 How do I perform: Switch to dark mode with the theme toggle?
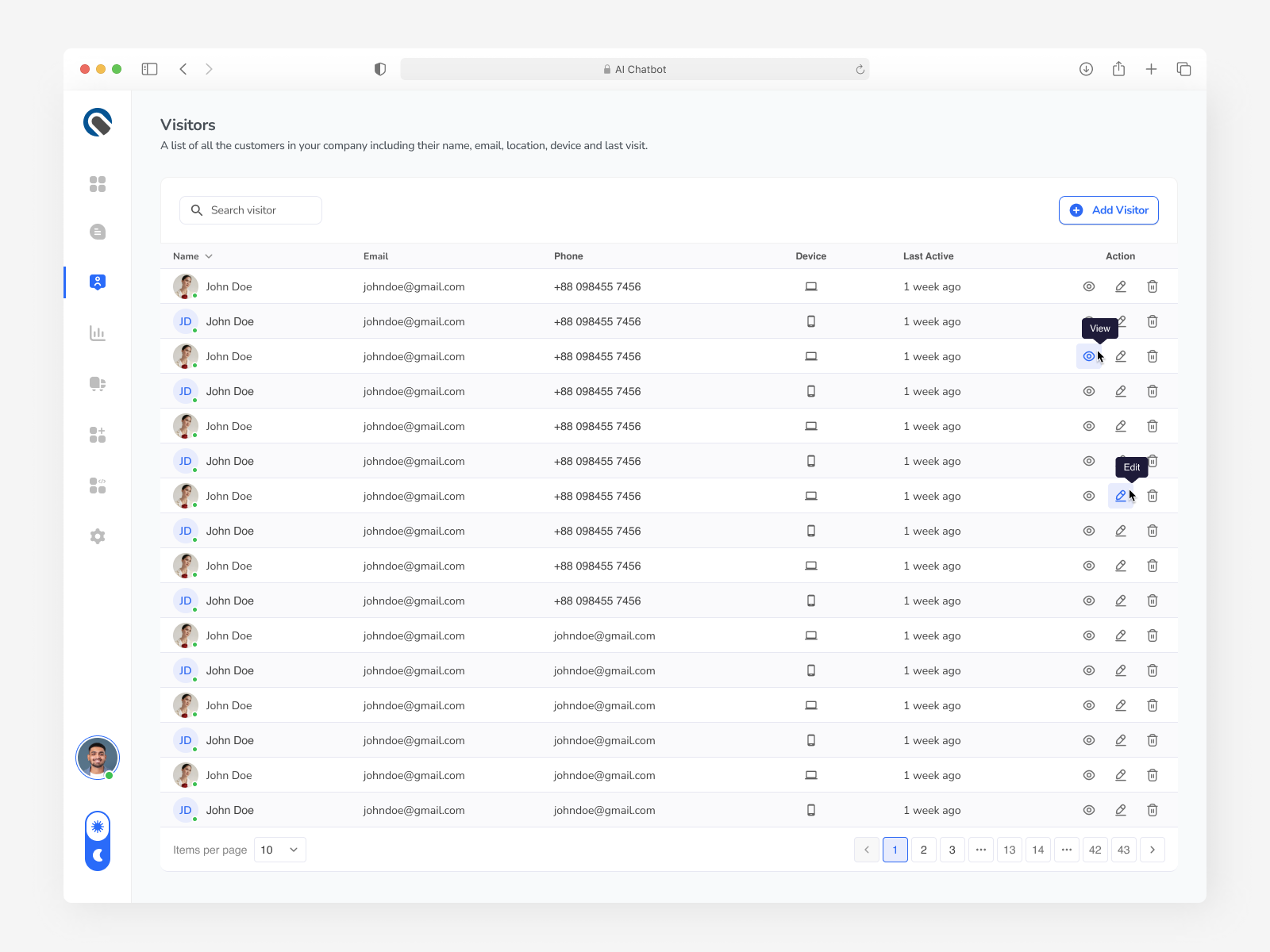click(97, 855)
